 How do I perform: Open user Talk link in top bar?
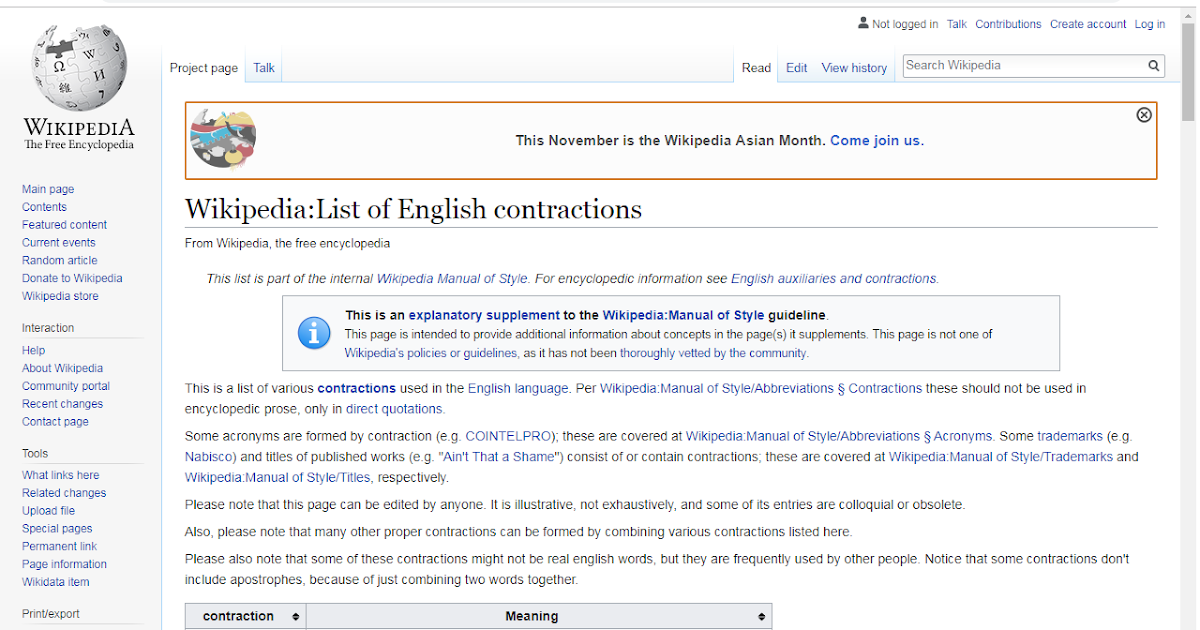pyautogui.click(x=957, y=24)
